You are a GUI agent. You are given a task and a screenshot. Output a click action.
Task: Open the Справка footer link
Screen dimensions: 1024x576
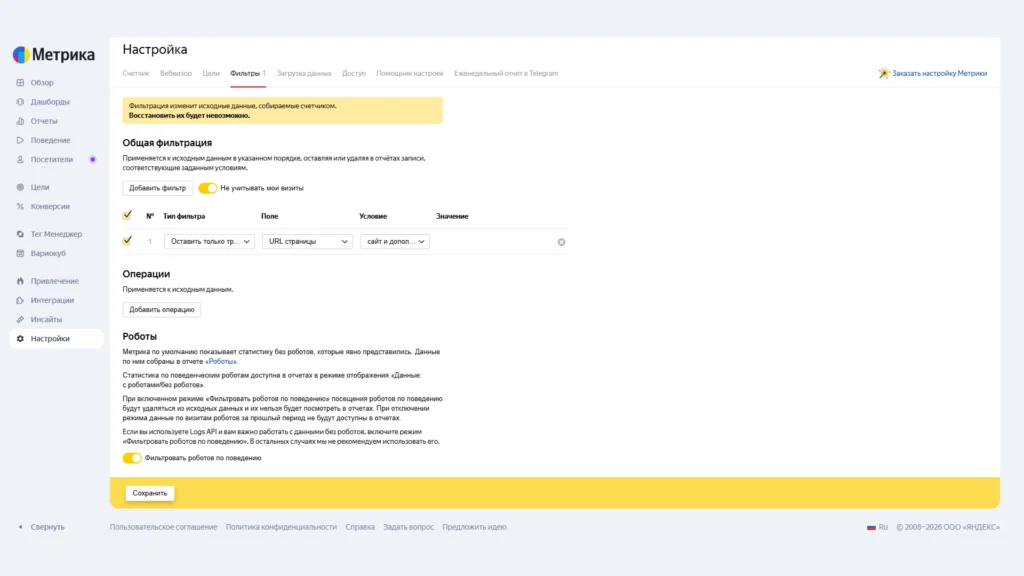(x=360, y=527)
